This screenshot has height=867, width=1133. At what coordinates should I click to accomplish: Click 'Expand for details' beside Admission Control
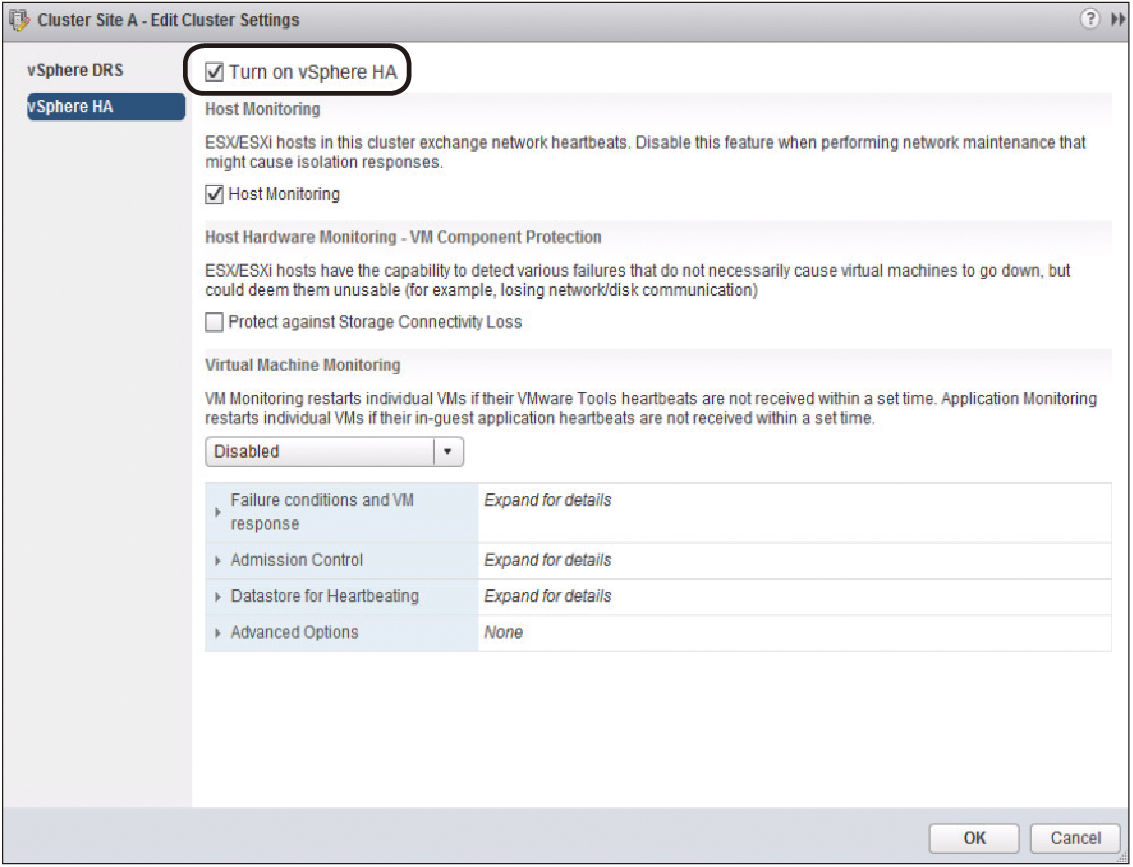548,560
